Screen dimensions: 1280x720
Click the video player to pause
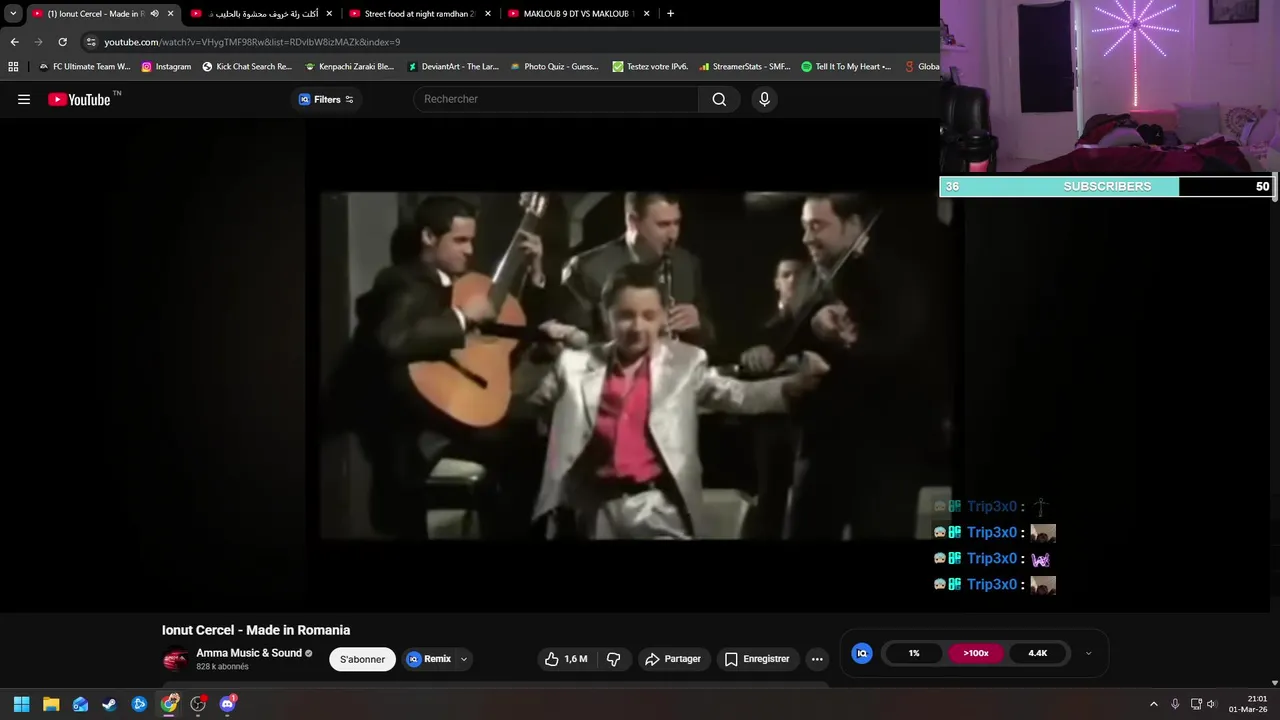(635, 365)
